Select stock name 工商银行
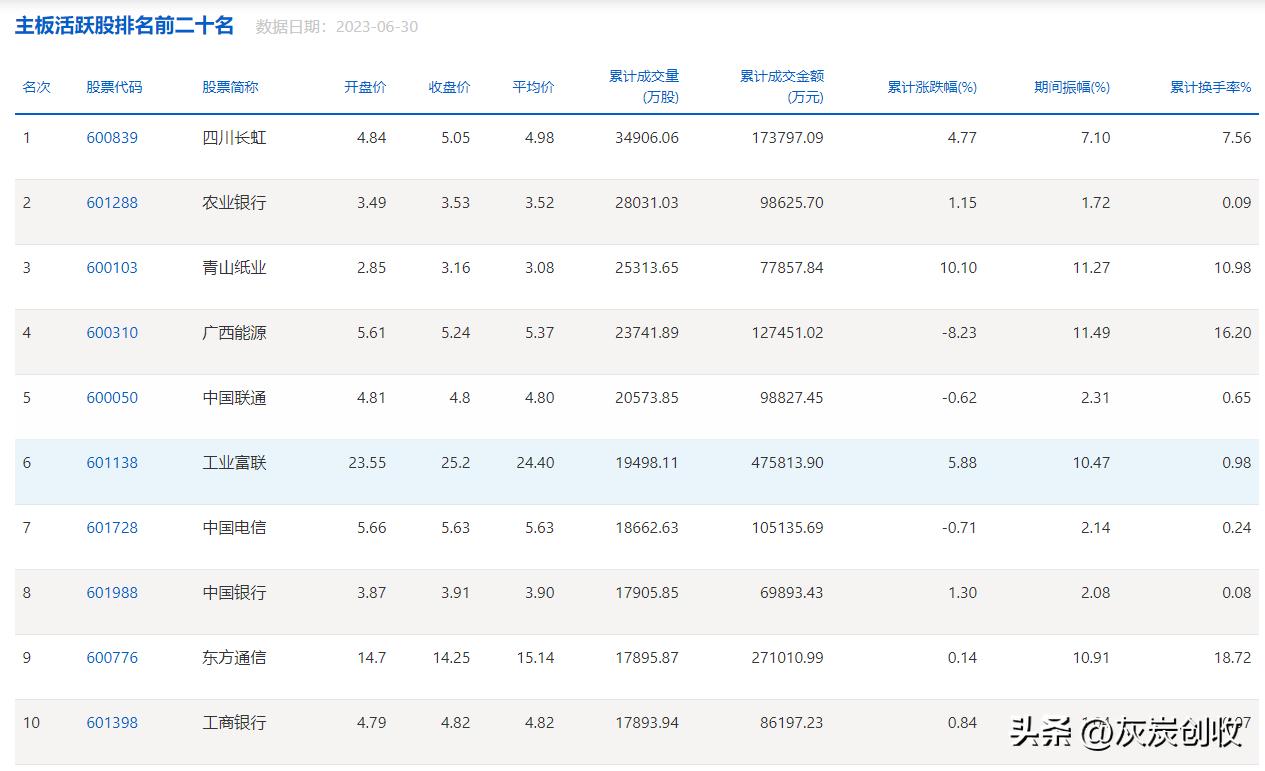1265x771 pixels. tap(234, 723)
